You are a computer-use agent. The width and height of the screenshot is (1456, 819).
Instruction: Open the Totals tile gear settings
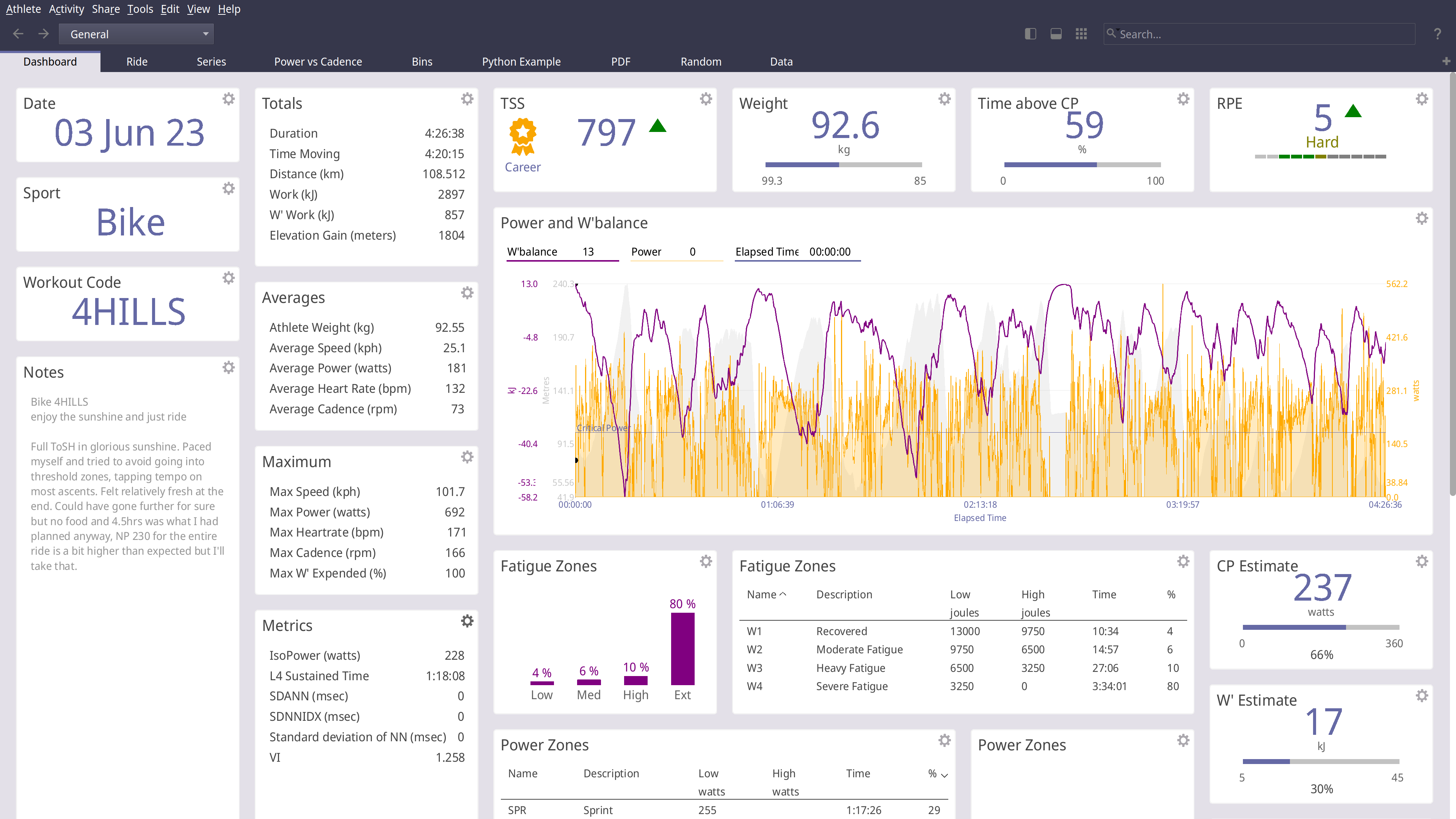point(467,99)
